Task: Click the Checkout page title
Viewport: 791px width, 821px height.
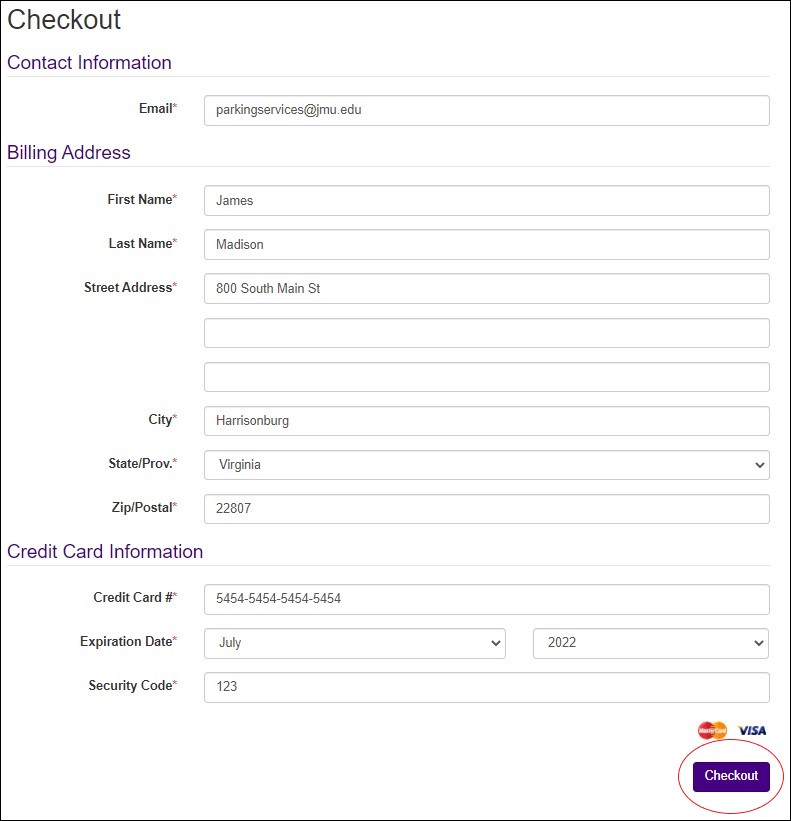Action: pyautogui.click(x=64, y=20)
